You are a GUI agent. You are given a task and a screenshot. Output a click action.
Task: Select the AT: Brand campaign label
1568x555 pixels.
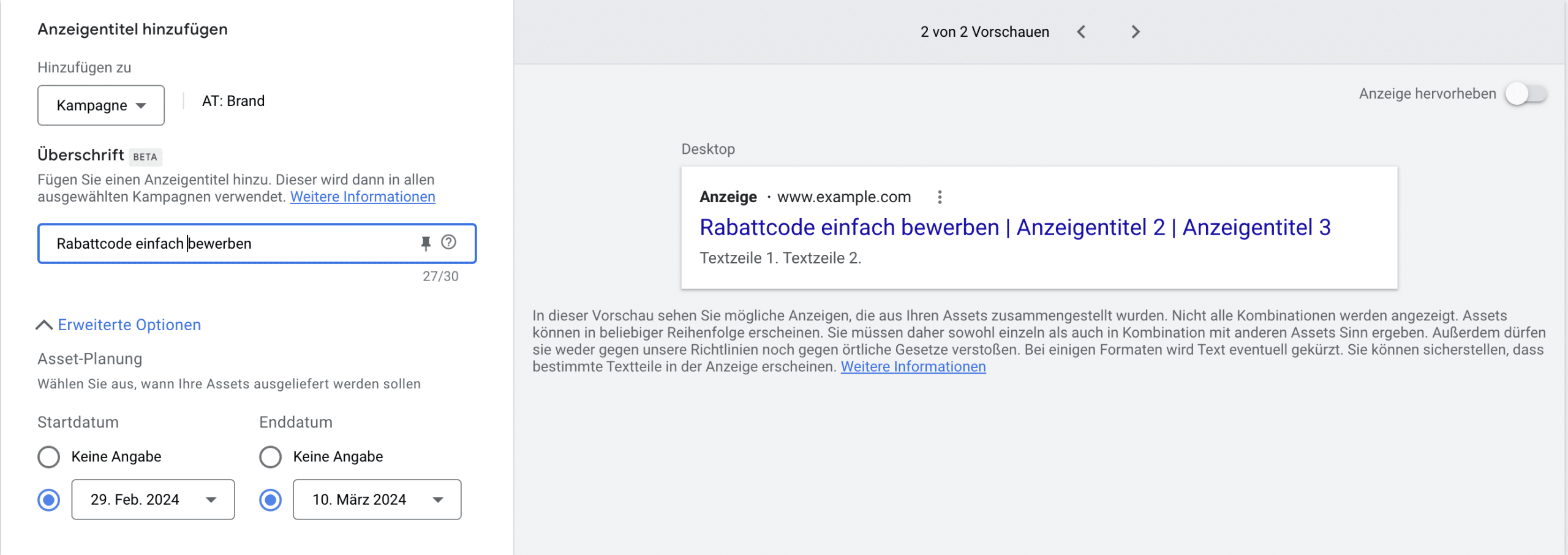233,100
